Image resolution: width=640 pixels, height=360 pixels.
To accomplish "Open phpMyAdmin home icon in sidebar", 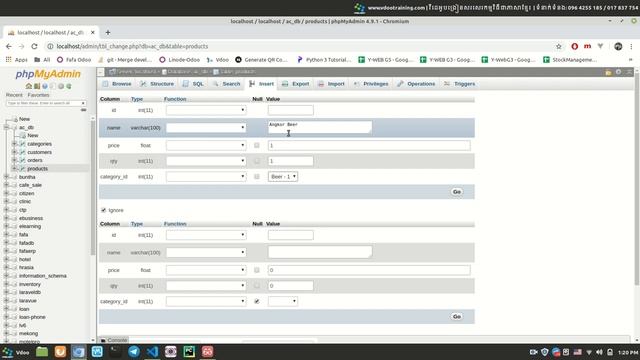I will tap(29, 86).
